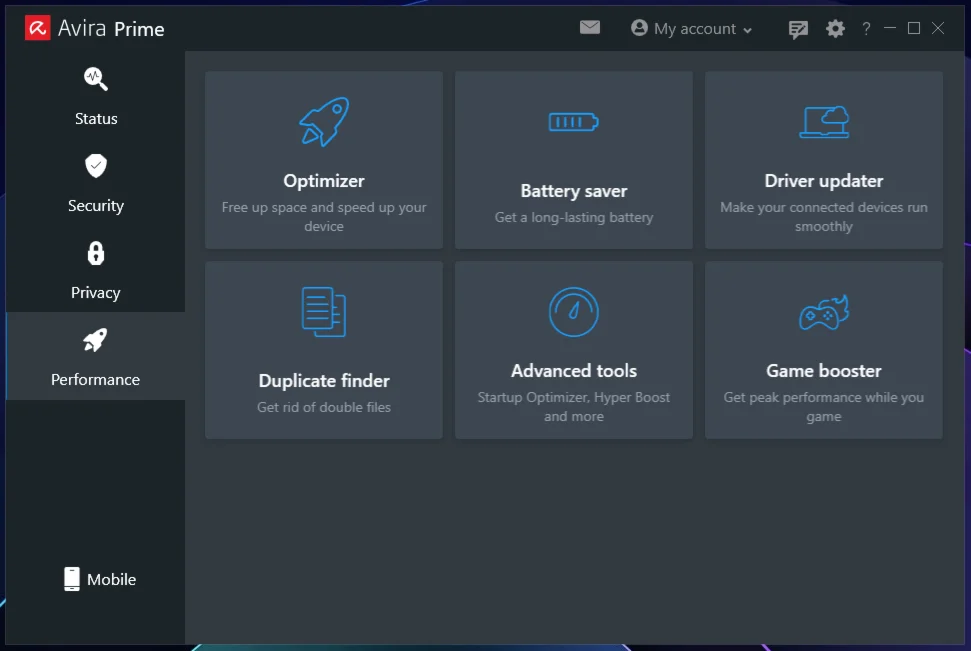Screen dimensions: 971x651
Task: Go to the Security section
Action: pos(96,184)
